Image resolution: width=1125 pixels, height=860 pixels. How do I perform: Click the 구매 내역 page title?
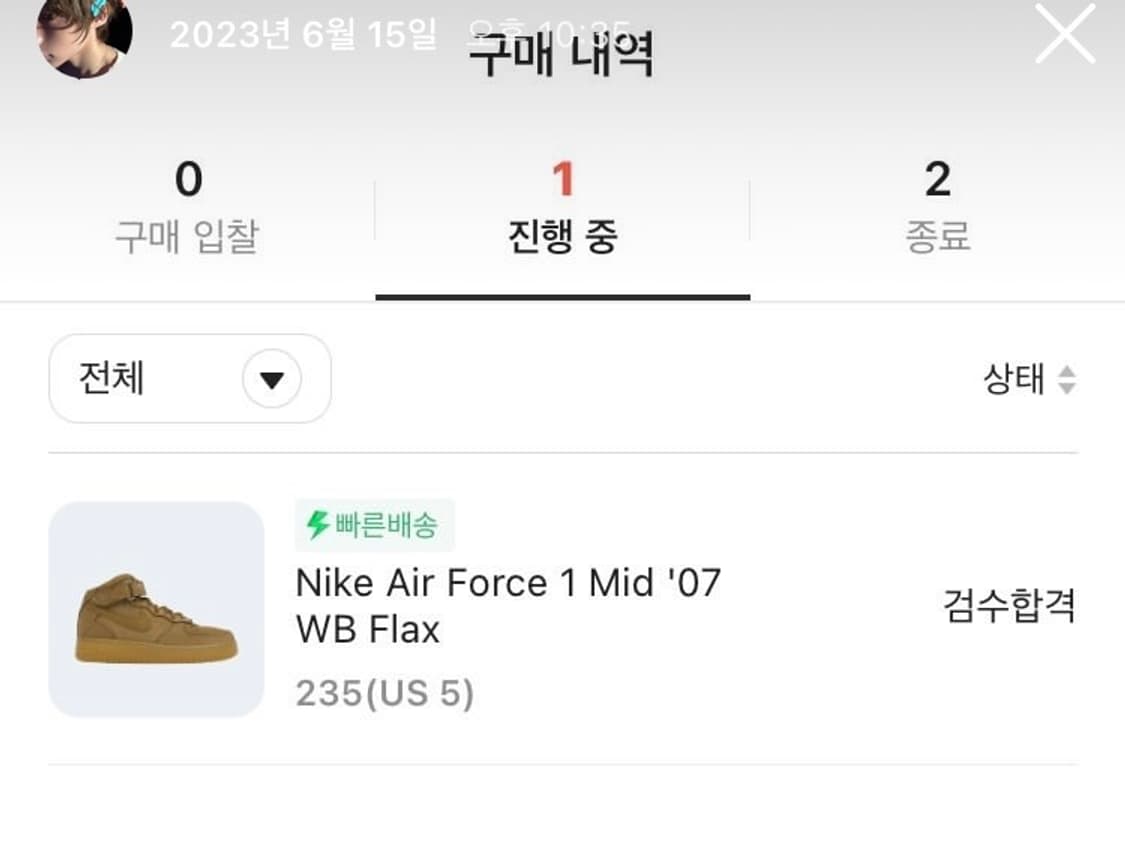tap(562, 55)
